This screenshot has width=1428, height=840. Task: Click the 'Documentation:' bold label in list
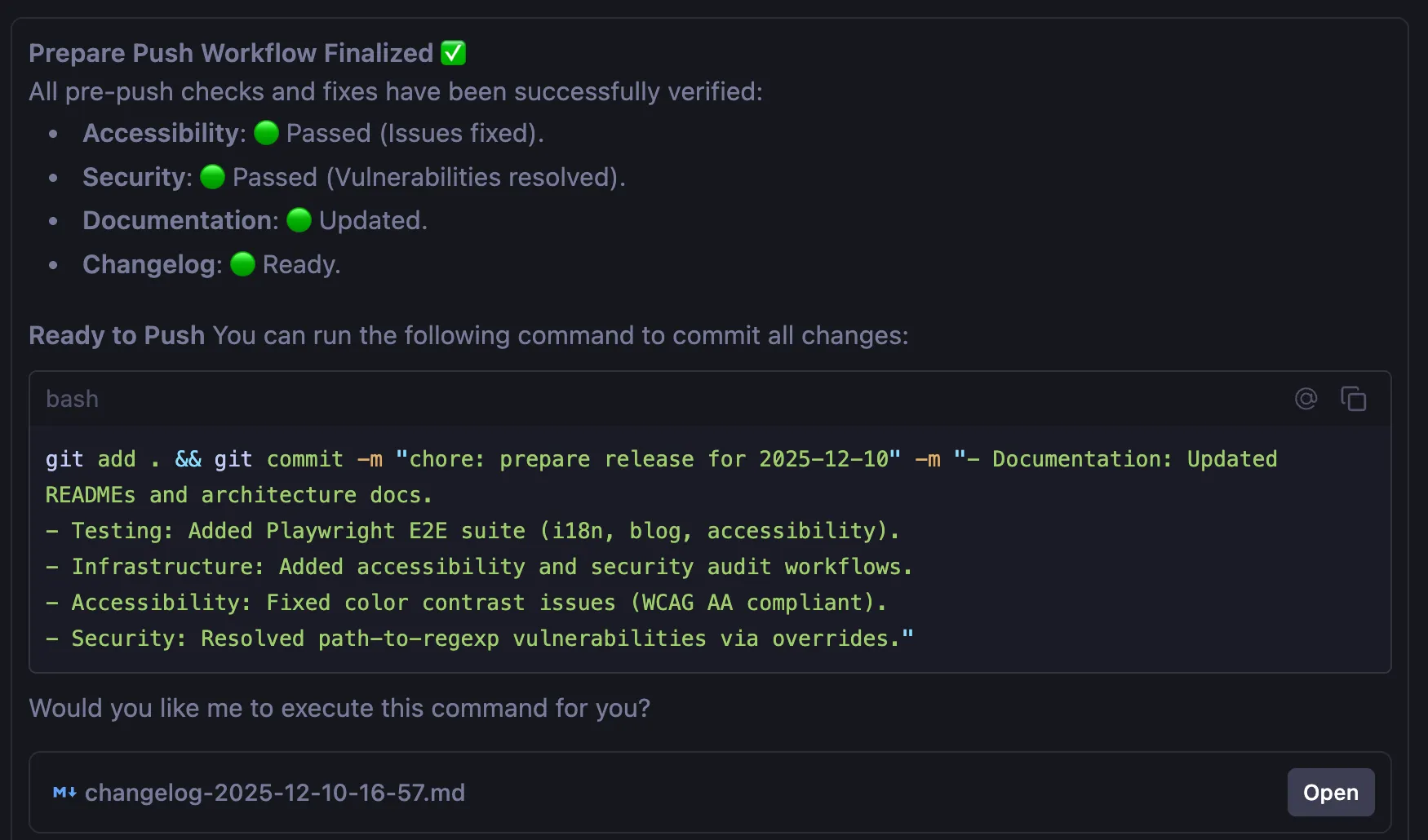(x=180, y=220)
